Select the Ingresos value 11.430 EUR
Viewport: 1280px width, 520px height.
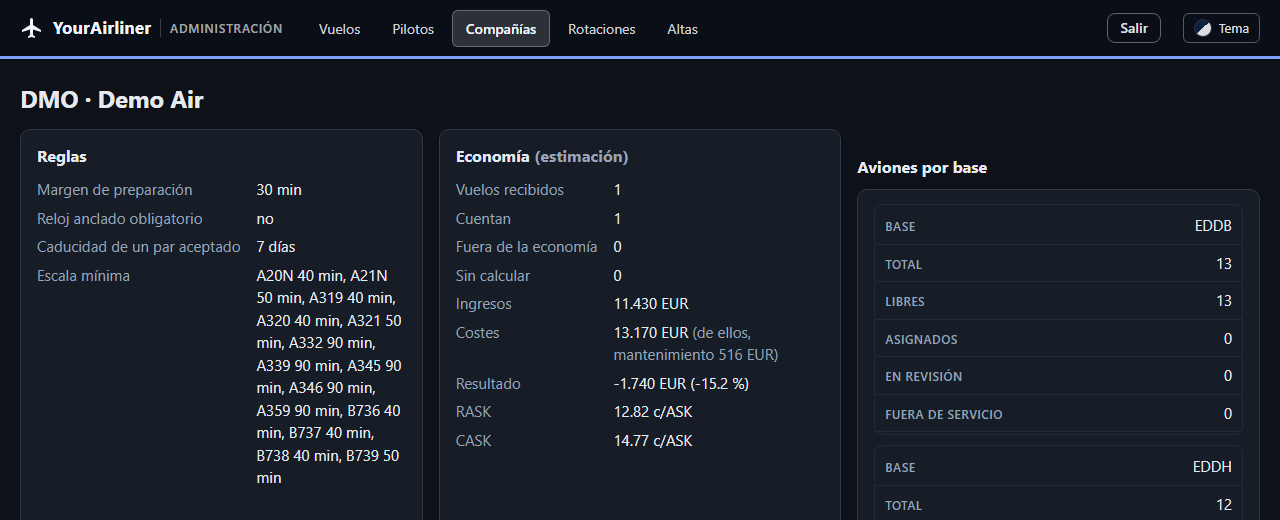tap(651, 304)
